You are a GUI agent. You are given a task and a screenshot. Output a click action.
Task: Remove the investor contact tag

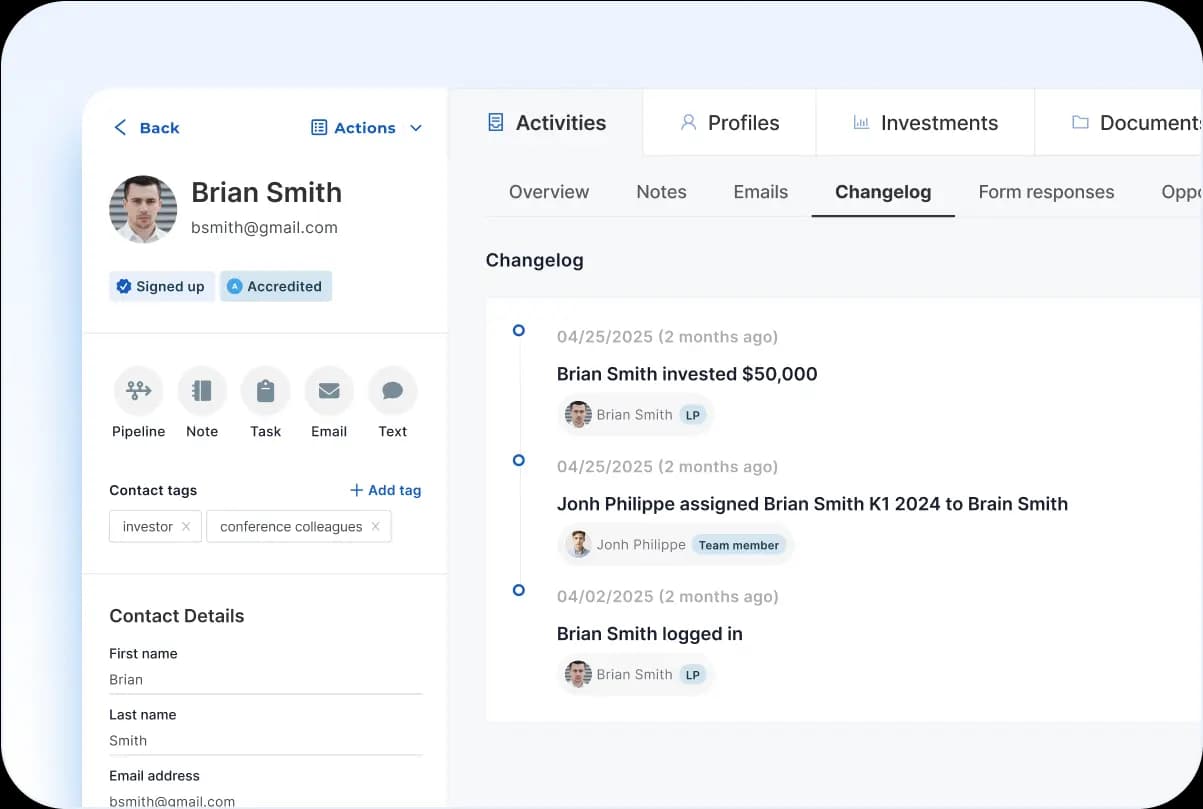(186, 527)
